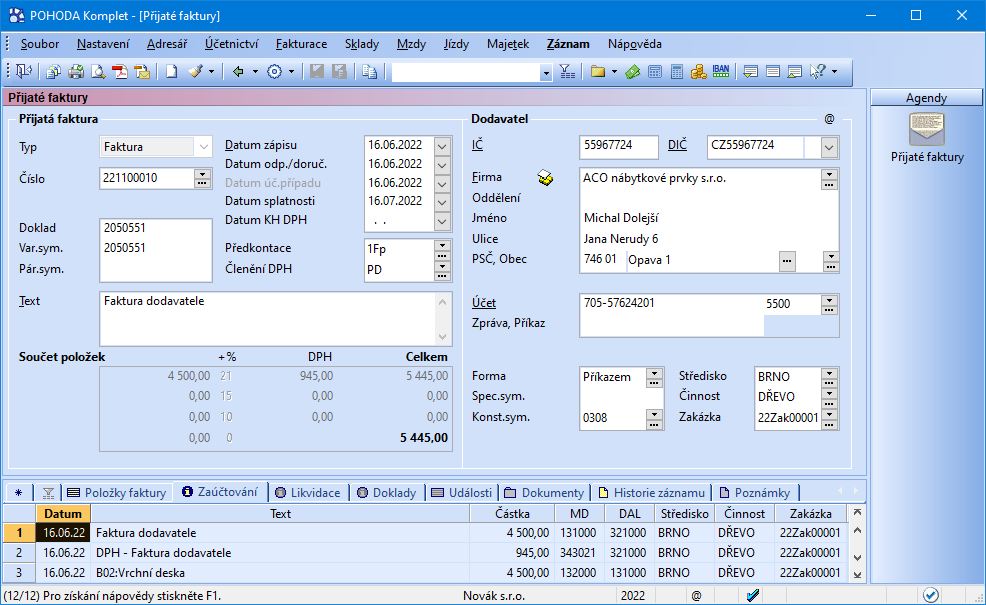
Task: Click the Agendy panel header button
Action: [926, 97]
